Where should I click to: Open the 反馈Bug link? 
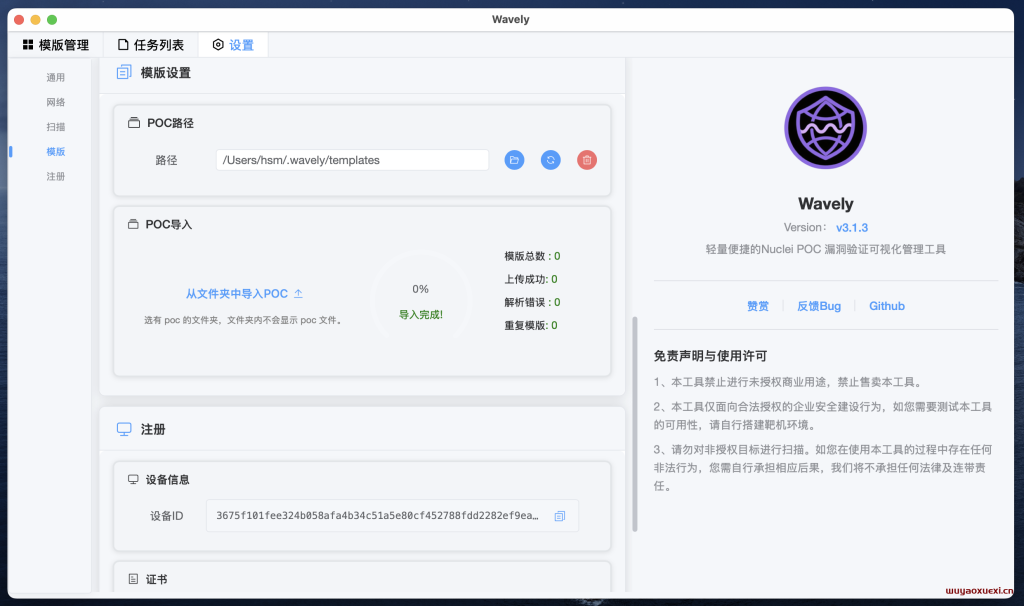[819, 306]
